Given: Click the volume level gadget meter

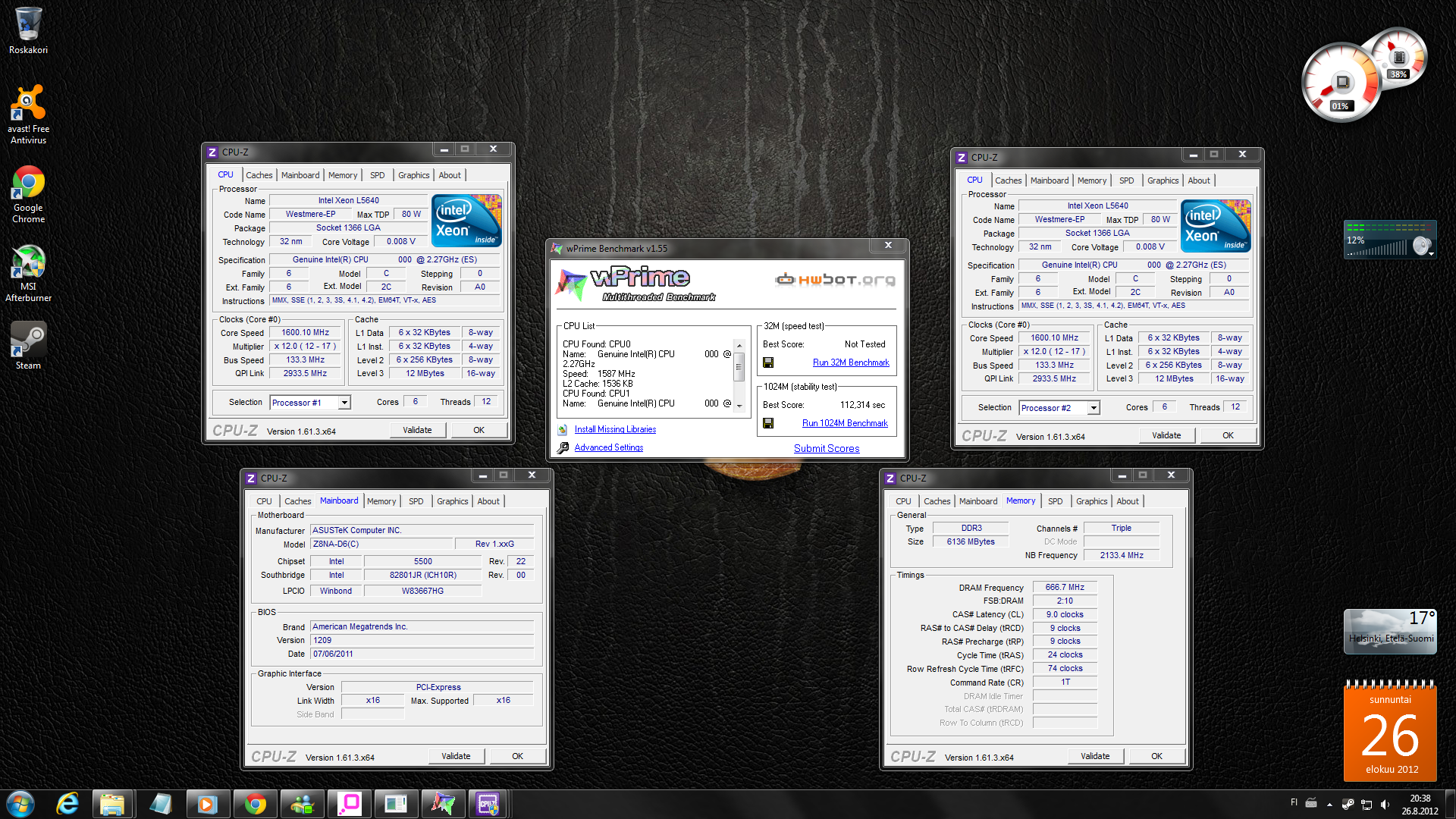Looking at the screenshot, I should pos(1389,240).
